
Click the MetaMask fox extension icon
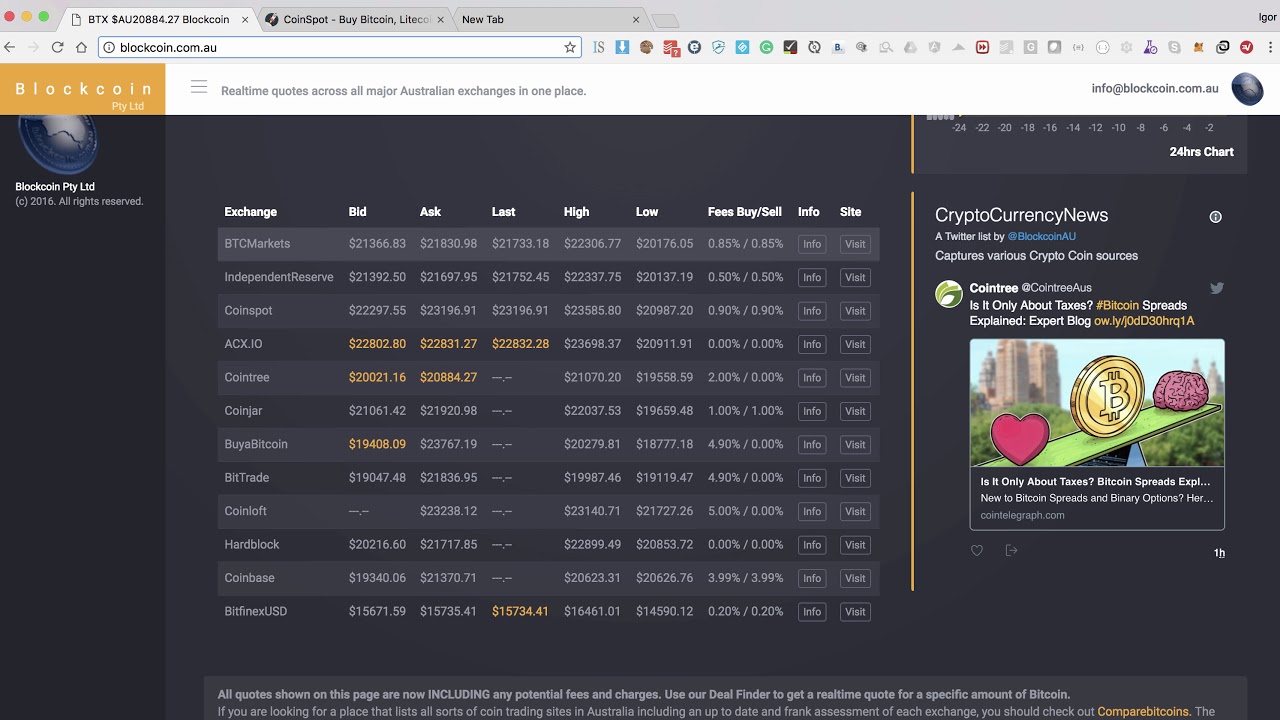coord(1198,47)
